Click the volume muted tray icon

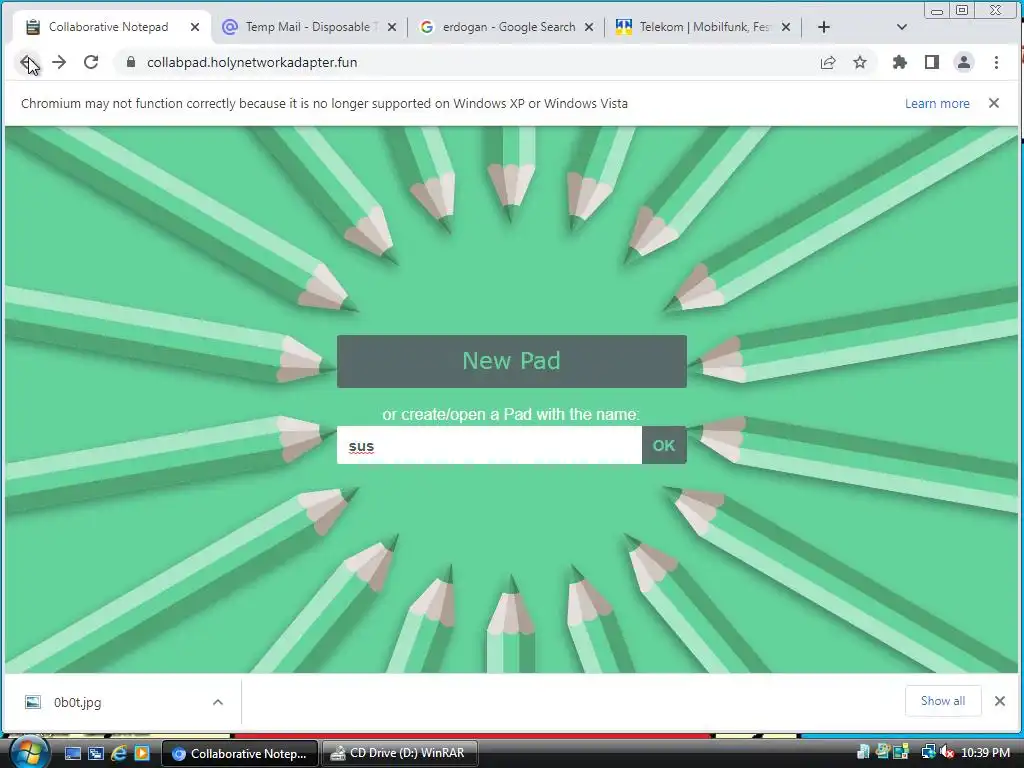(946, 753)
